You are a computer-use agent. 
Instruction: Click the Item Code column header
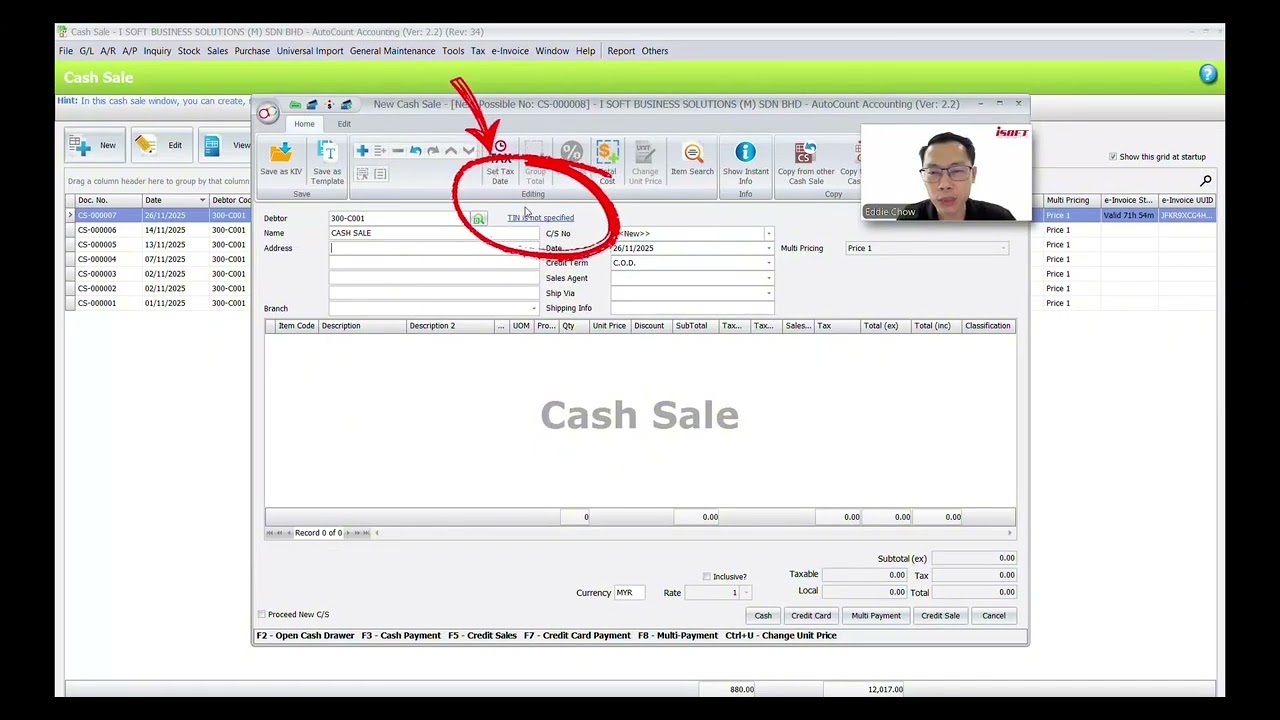click(296, 326)
